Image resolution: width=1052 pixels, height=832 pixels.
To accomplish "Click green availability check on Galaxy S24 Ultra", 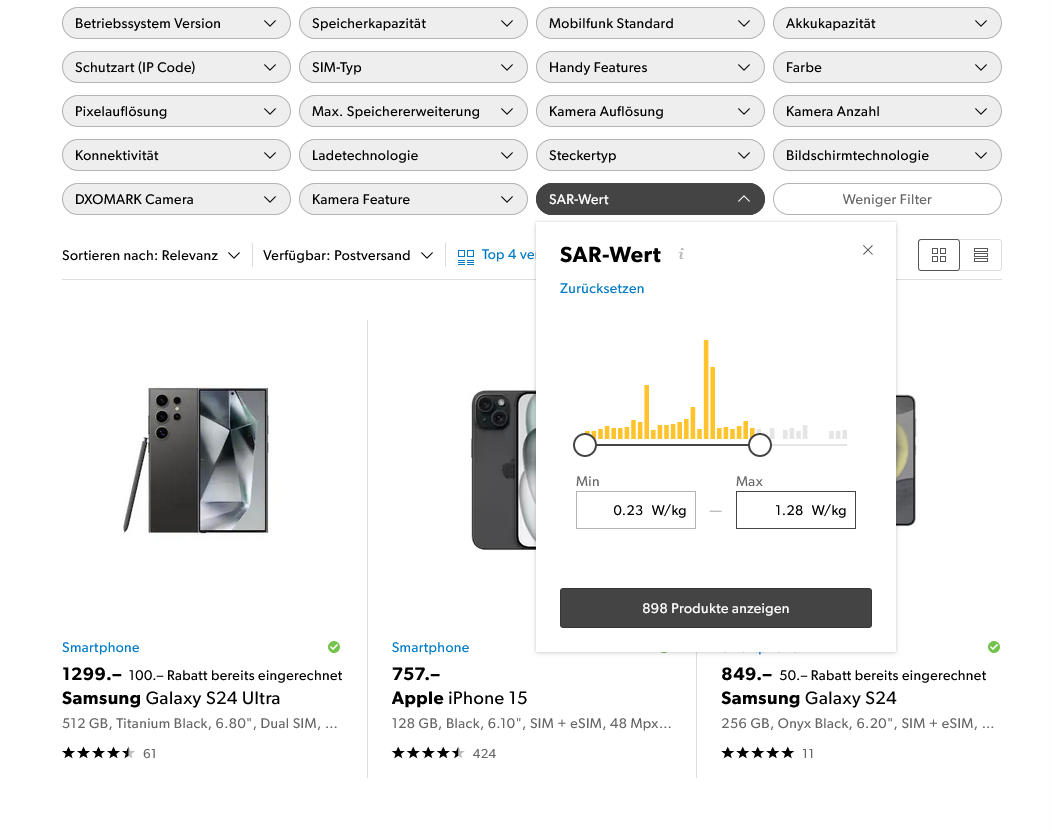I will pyautogui.click(x=334, y=647).
